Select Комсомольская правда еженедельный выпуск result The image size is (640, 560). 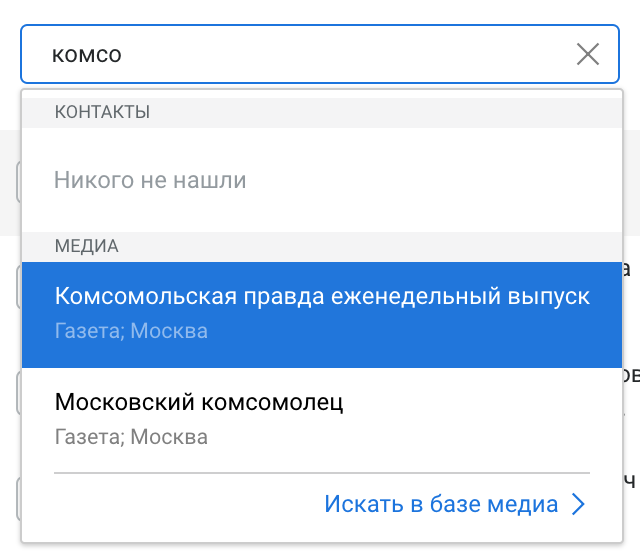point(322,297)
